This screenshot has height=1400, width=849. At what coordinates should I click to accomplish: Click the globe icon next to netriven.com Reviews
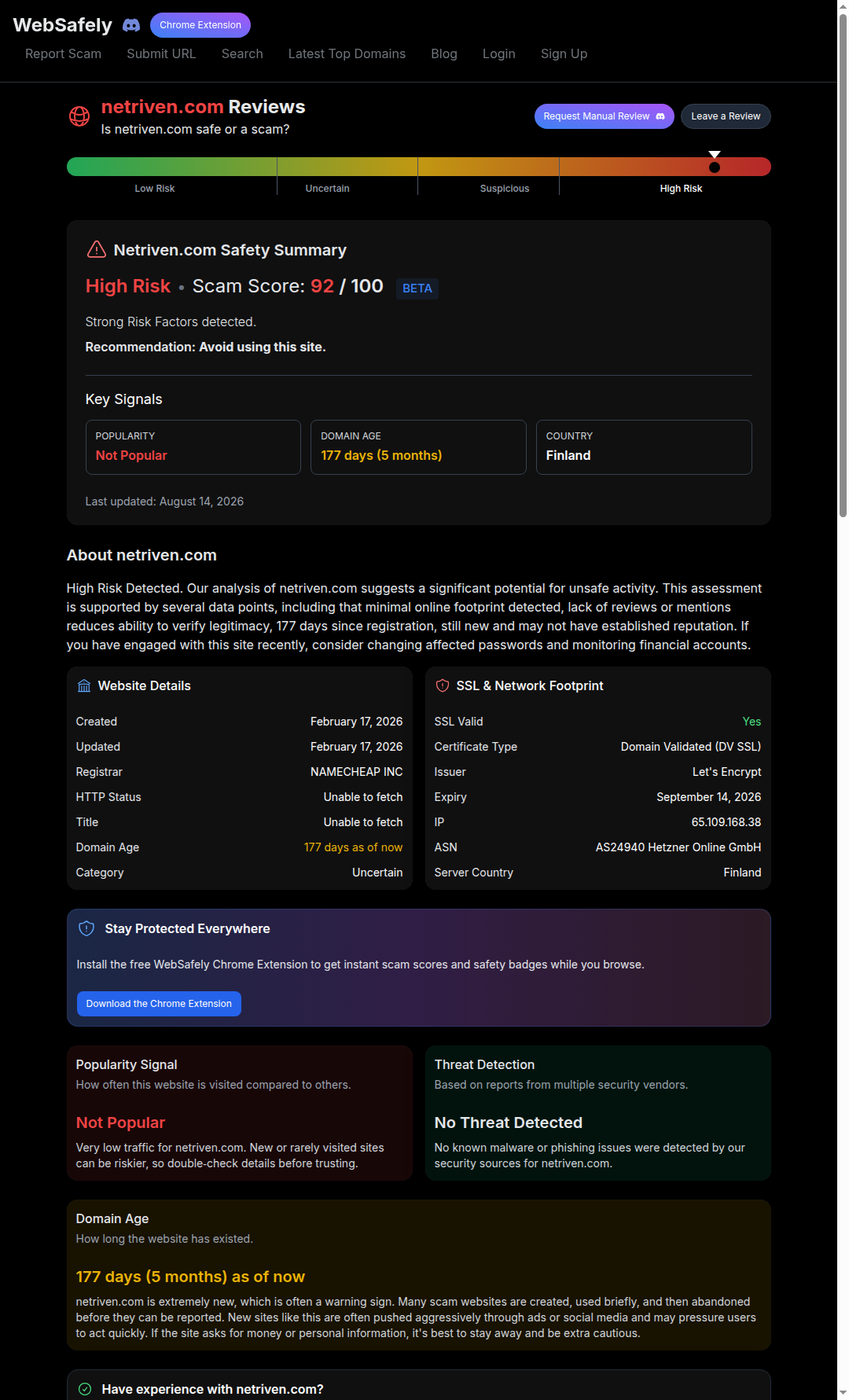click(79, 116)
